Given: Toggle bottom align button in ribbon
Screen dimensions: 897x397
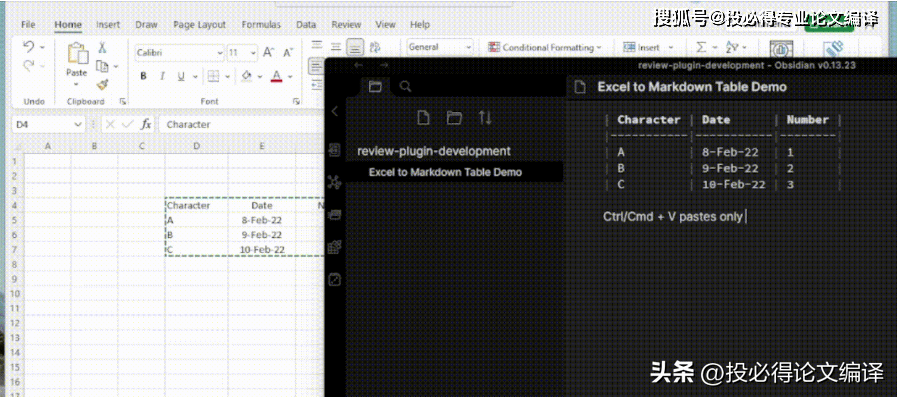Looking at the screenshot, I should [x=356, y=47].
